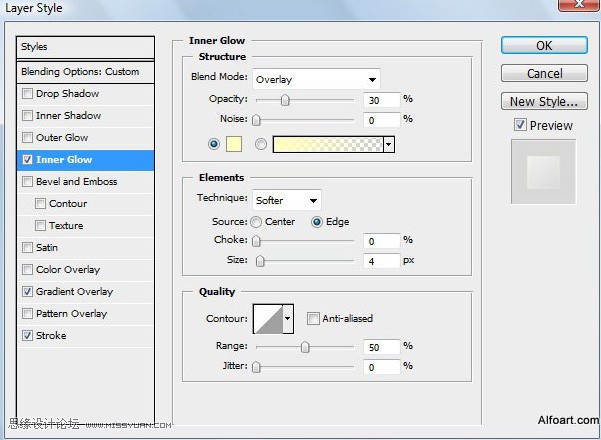Click the Opacity slider handle
This screenshot has height=440, width=601.
(285, 100)
